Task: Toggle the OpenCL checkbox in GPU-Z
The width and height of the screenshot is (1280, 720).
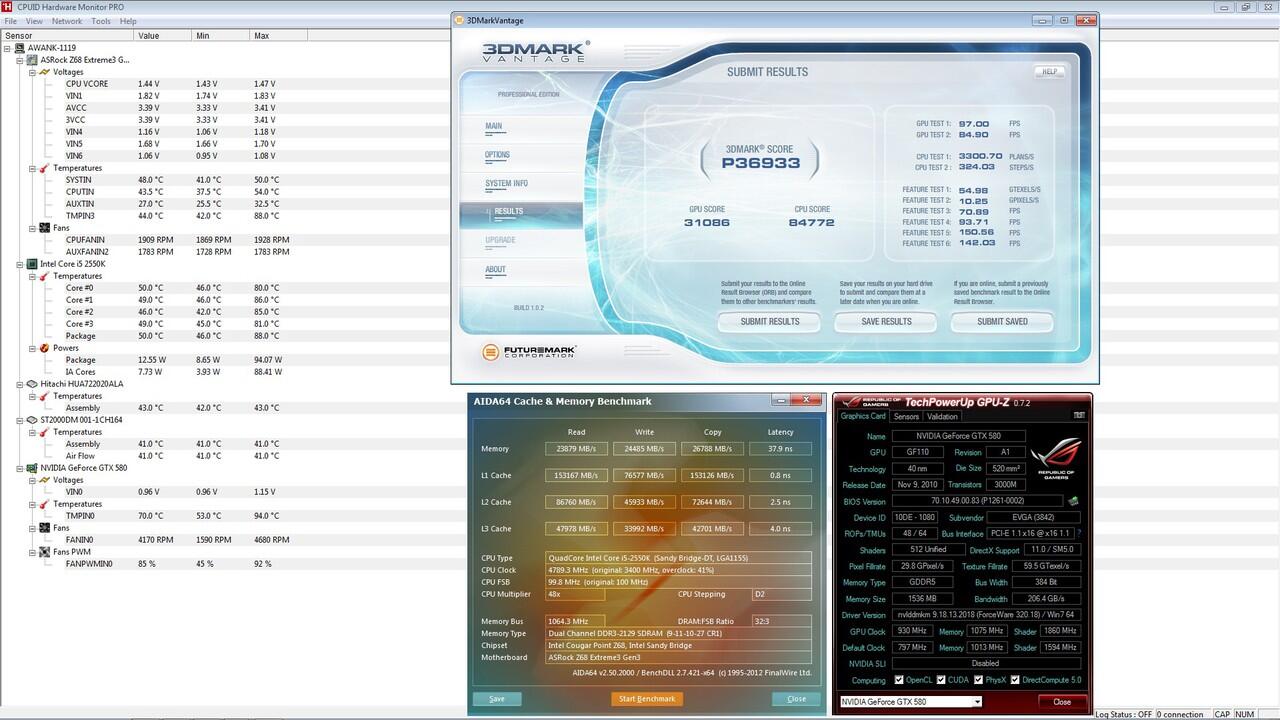Action: [x=900, y=680]
